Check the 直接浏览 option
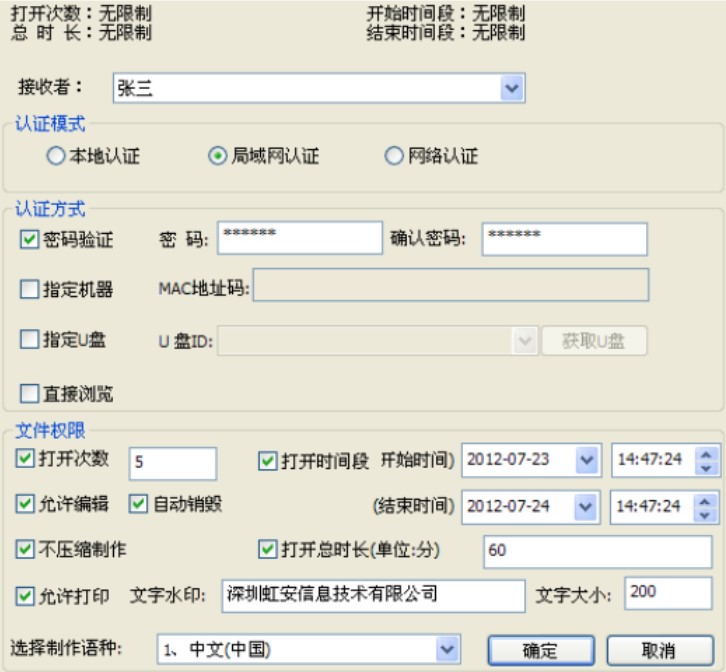This screenshot has width=726, height=672. coord(29,393)
